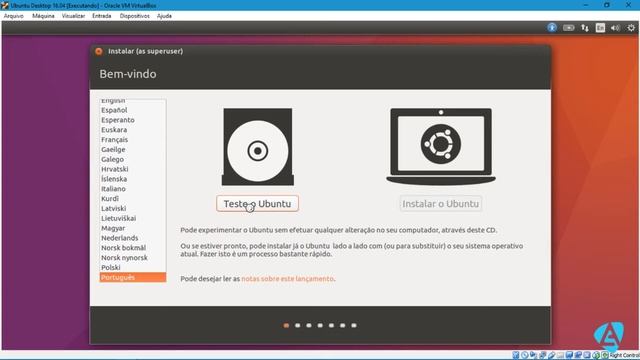Click the last white progress dot
Viewport: 640px width, 360px height.
click(x=354, y=325)
